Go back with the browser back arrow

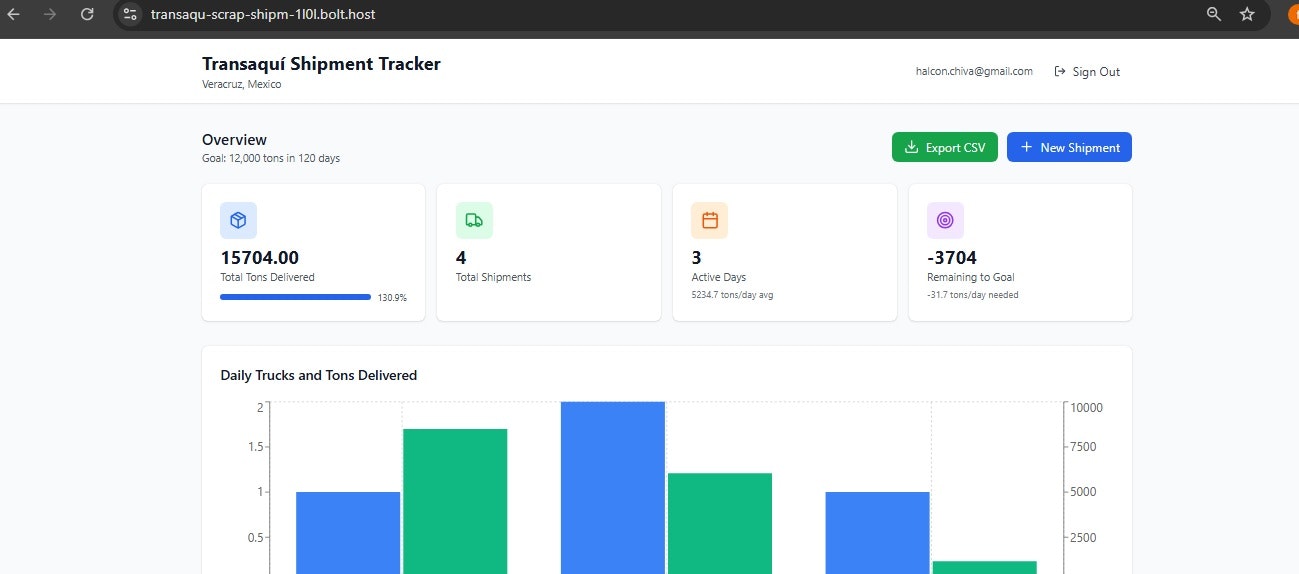coord(14,14)
